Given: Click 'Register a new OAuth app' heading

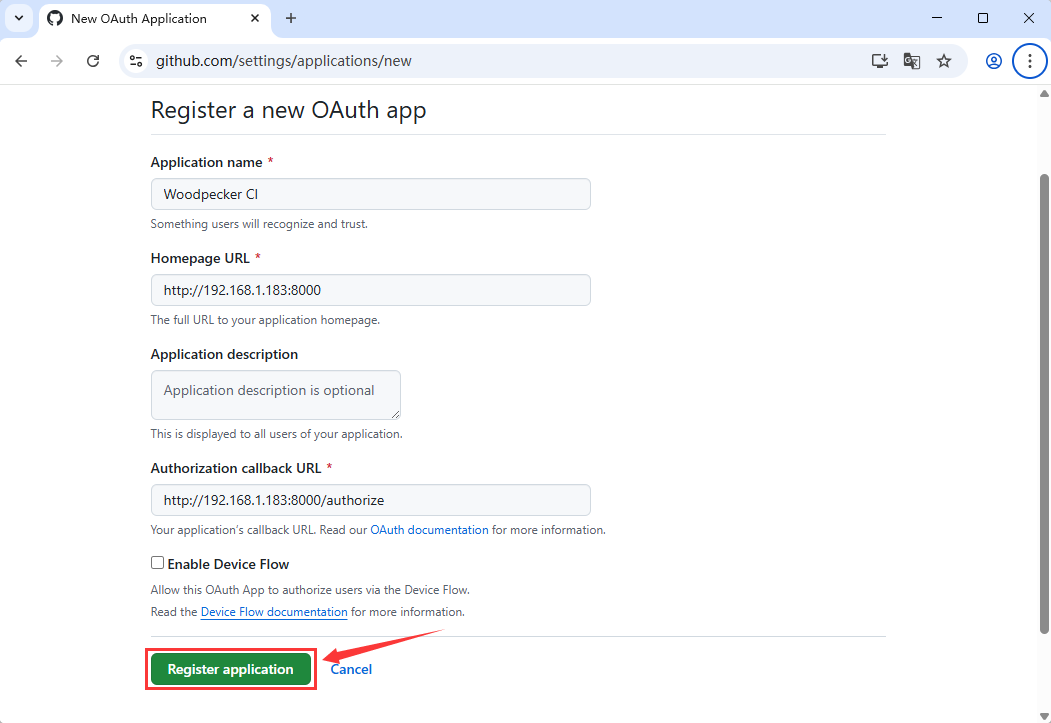Looking at the screenshot, I should (288, 110).
